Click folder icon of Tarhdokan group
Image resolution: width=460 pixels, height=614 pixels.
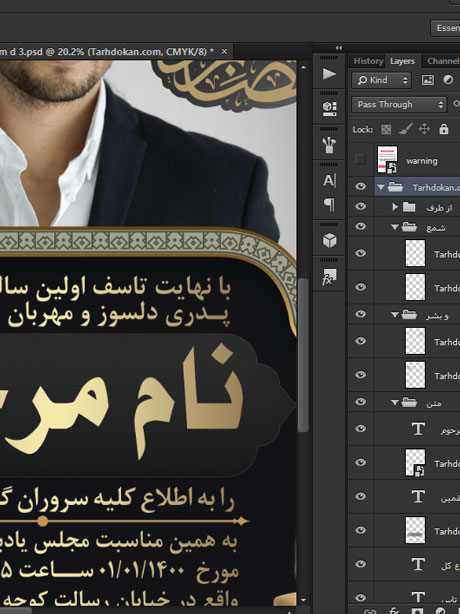coord(395,187)
